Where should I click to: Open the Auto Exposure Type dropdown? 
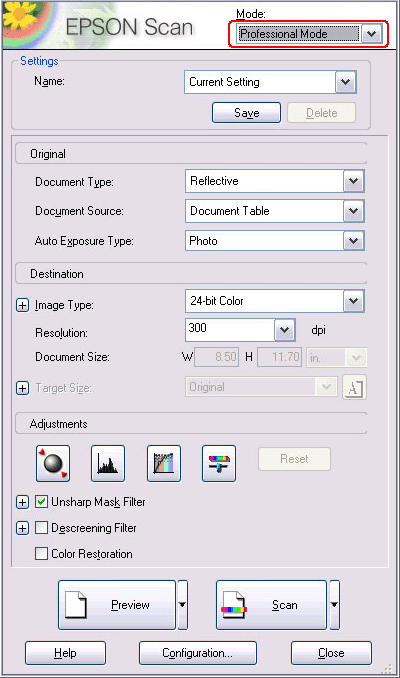coord(275,241)
